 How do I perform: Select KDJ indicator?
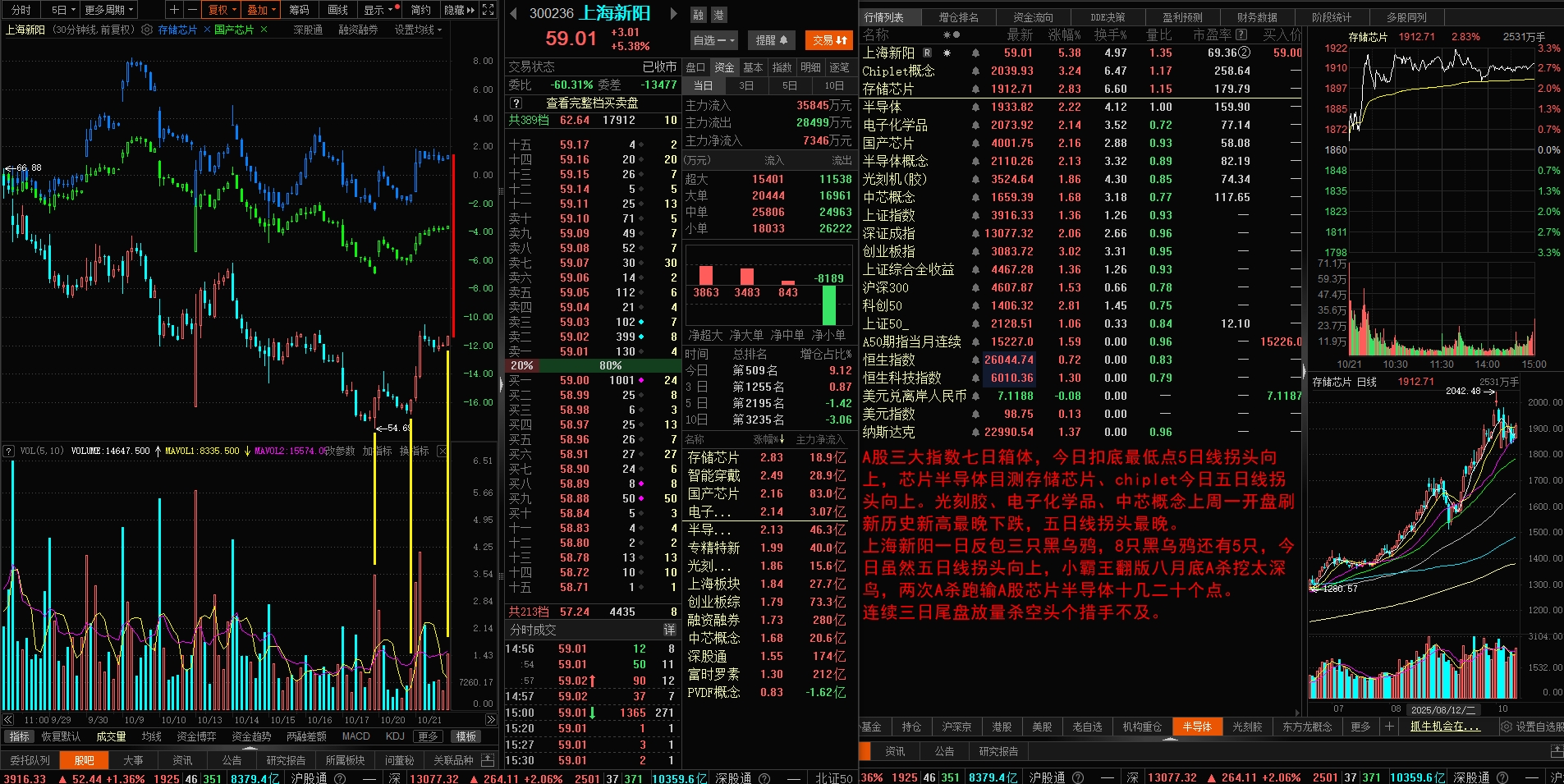point(395,736)
